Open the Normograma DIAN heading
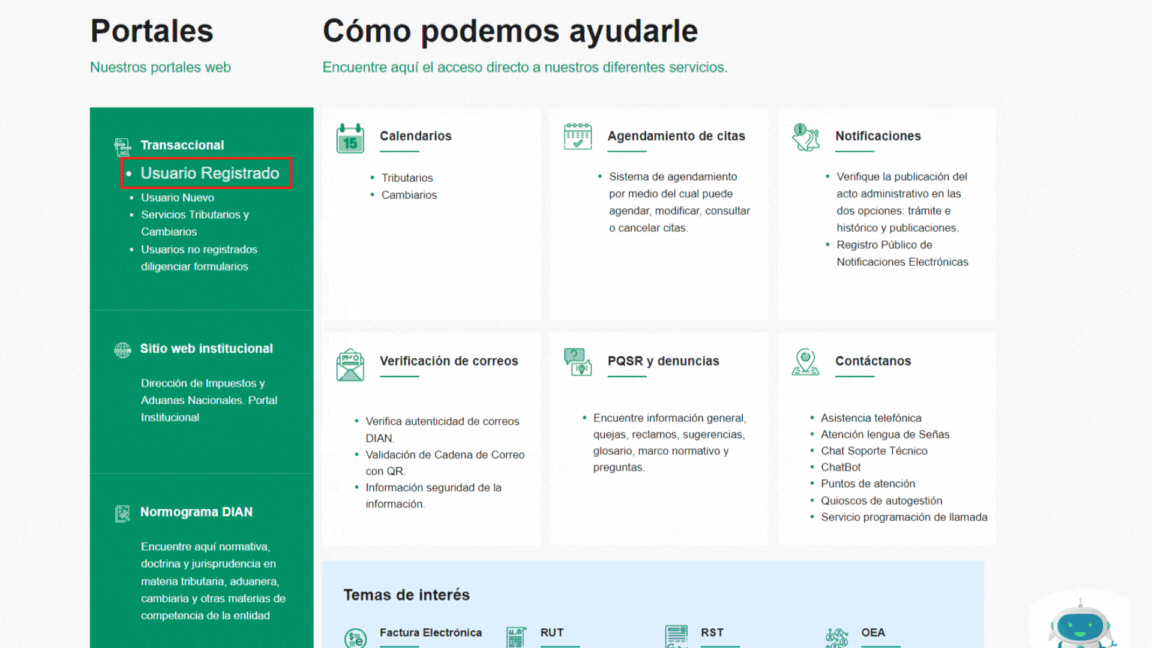Viewport: 1152px width, 648px height. point(196,512)
